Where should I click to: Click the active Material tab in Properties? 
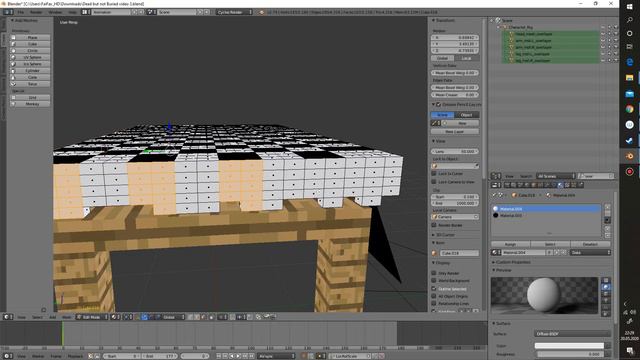tap(560, 185)
